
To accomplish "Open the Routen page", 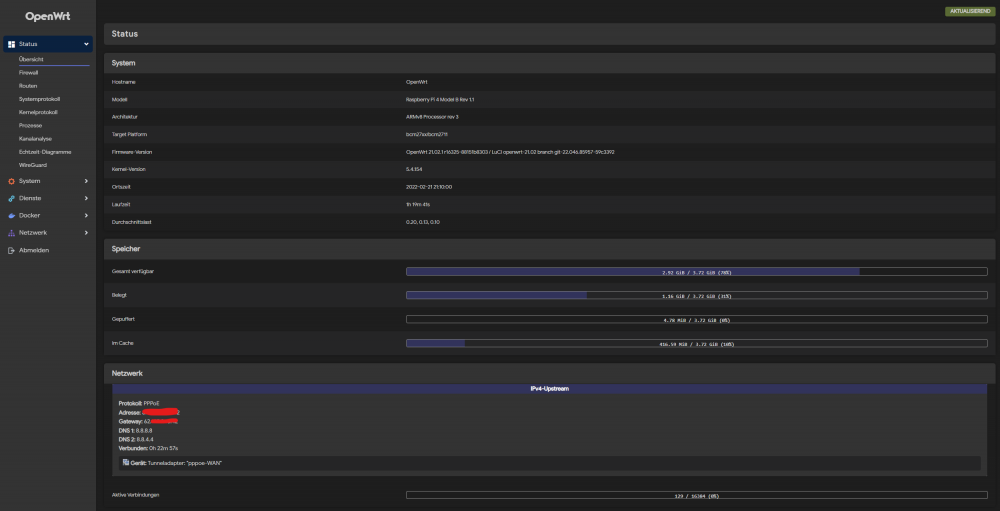I will click(28, 85).
